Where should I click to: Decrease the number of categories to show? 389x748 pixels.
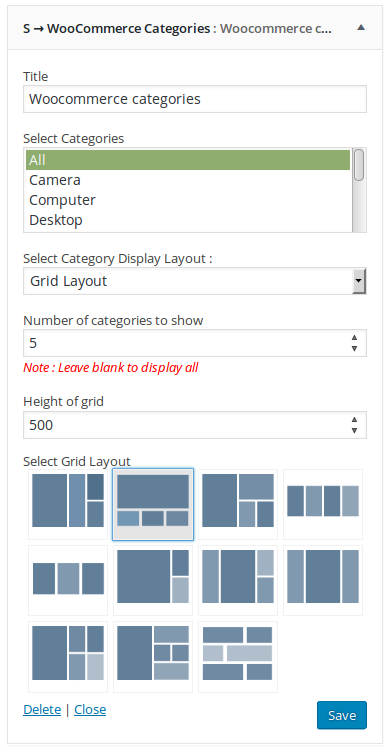coord(354,349)
